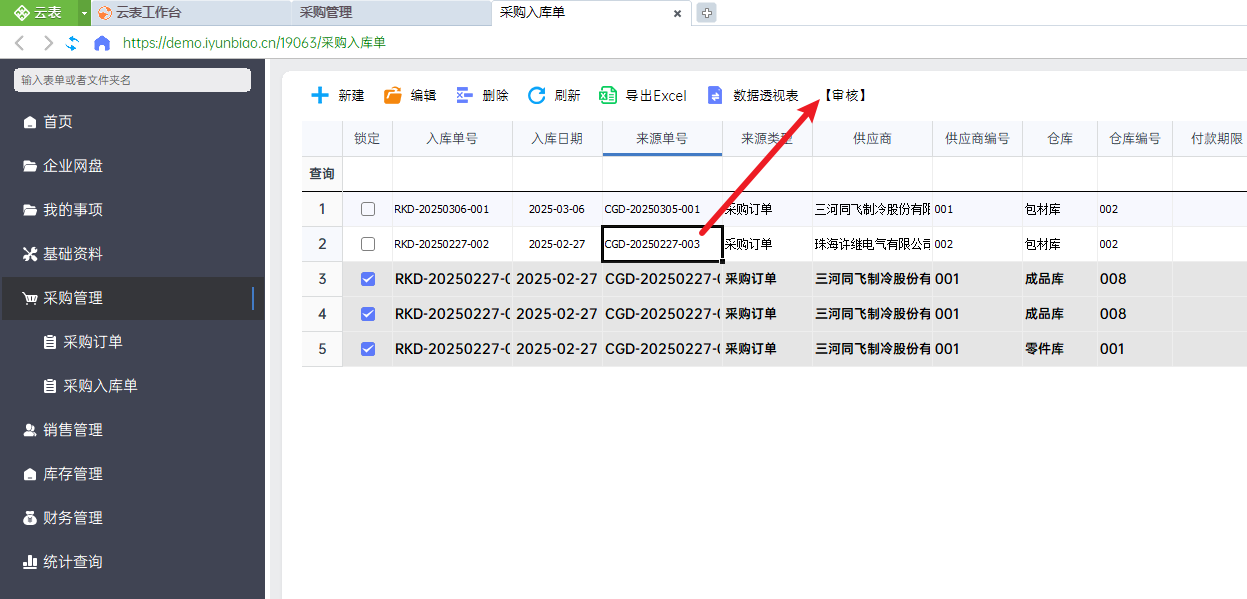Click 来源单号 column header

[662, 139]
